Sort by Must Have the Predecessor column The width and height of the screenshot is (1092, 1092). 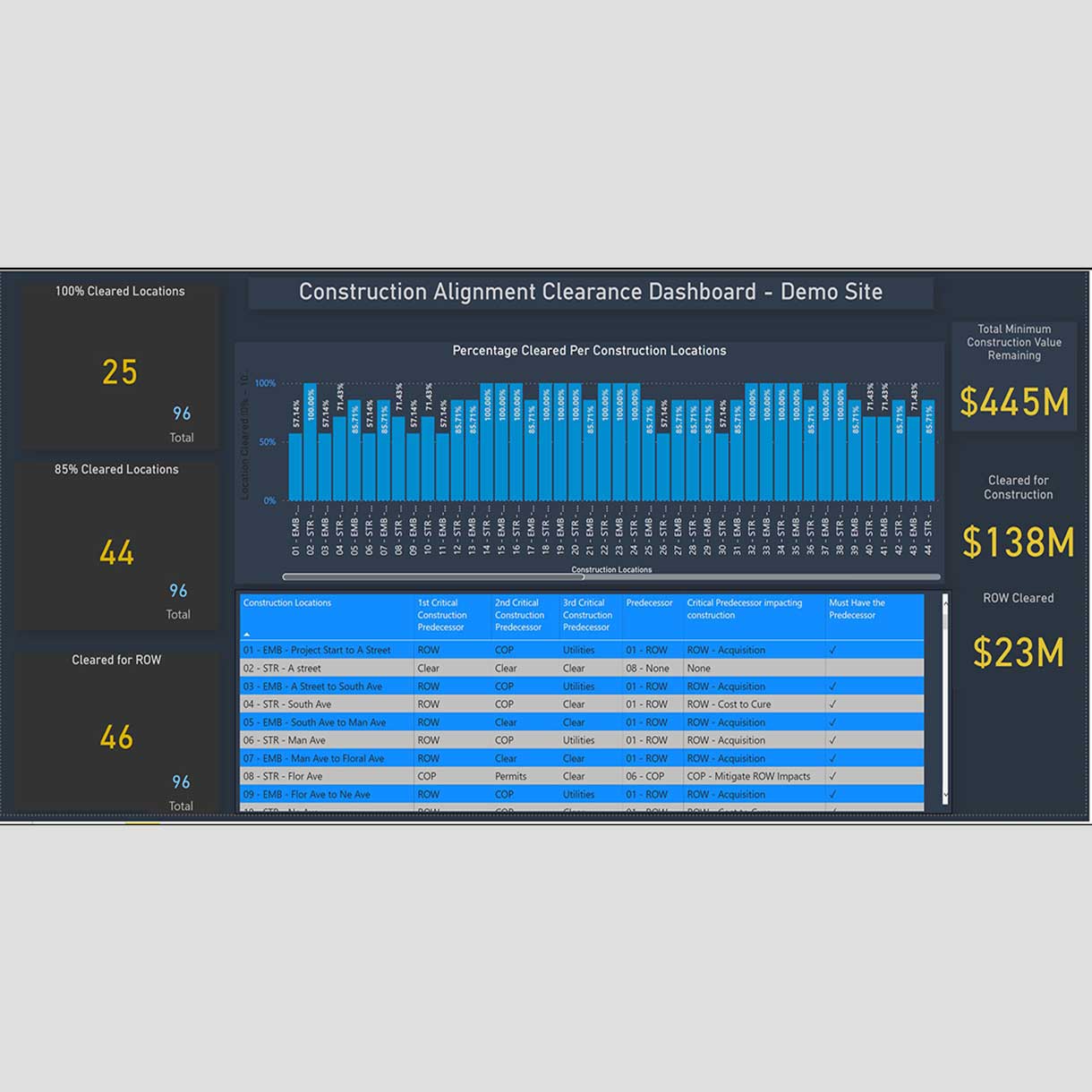click(x=857, y=609)
